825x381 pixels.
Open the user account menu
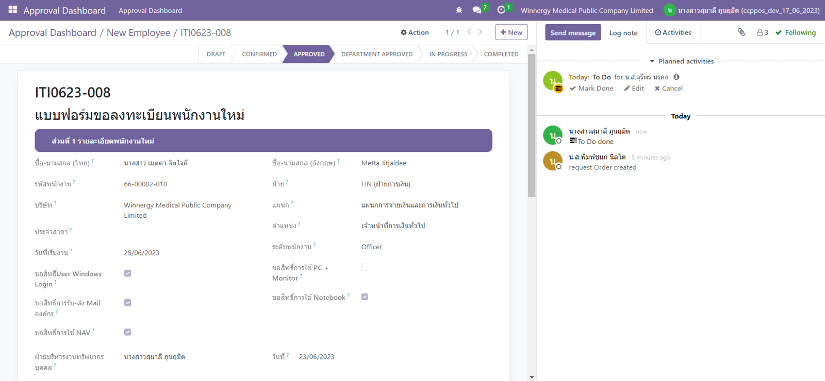(742, 10)
